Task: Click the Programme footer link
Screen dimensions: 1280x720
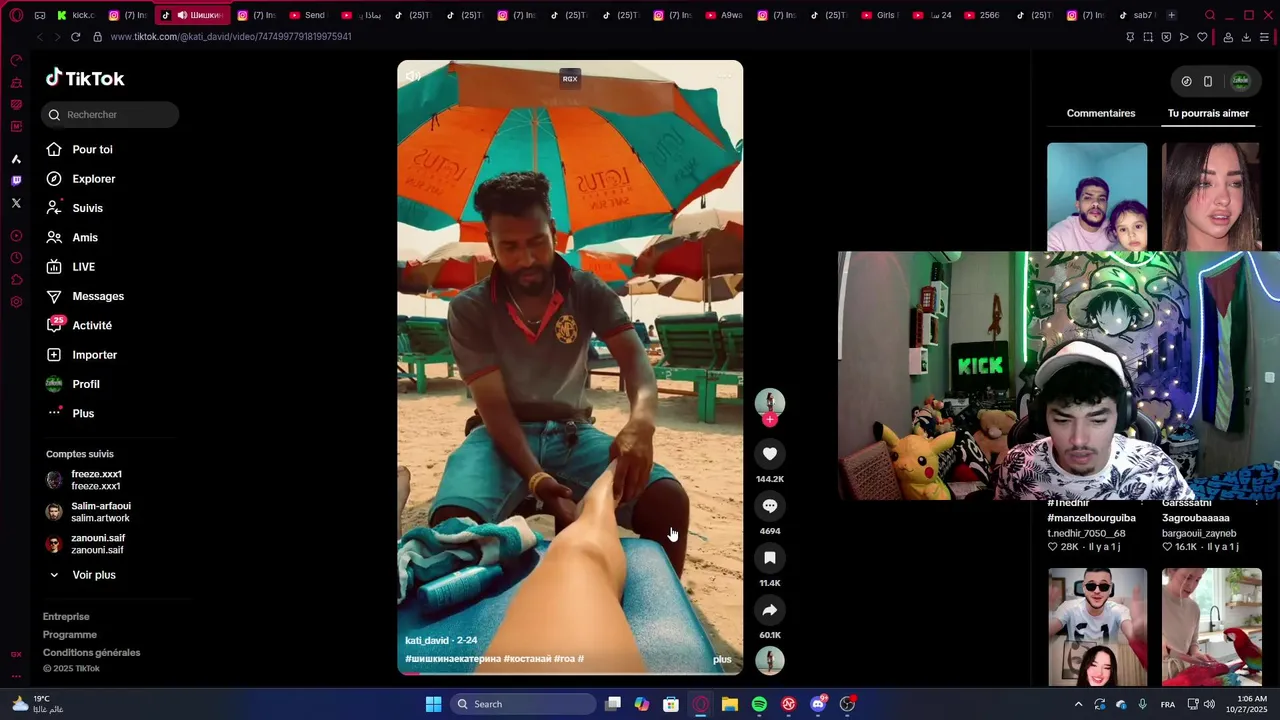Action: click(70, 635)
